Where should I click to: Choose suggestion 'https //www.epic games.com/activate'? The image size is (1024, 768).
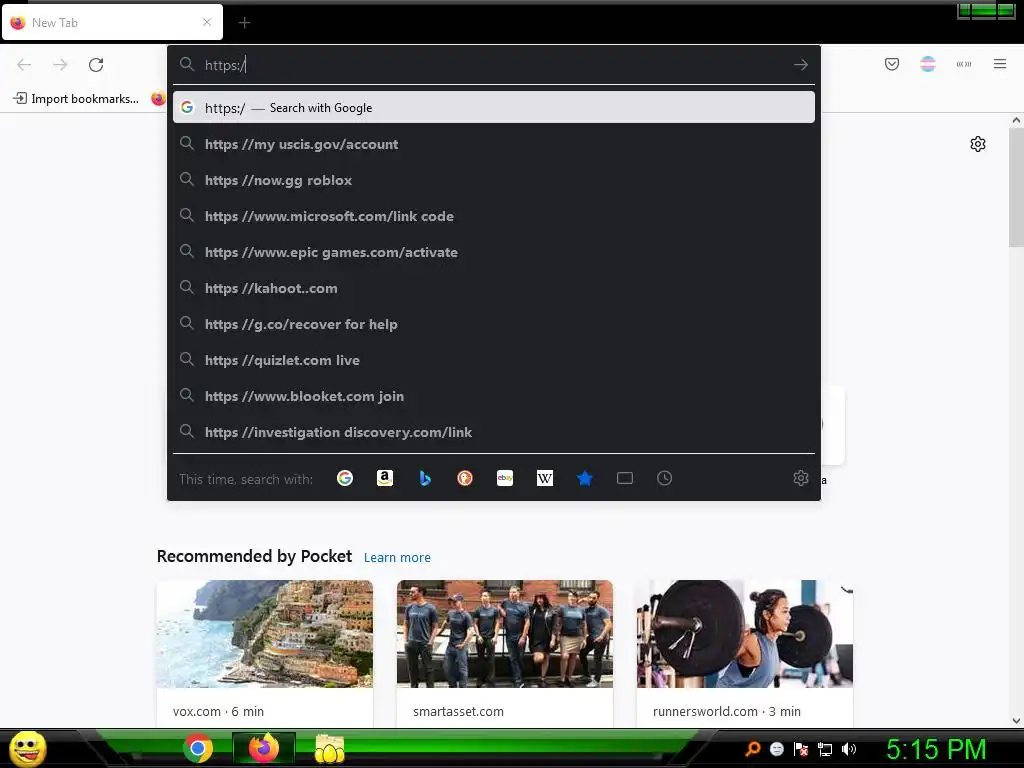(x=494, y=252)
